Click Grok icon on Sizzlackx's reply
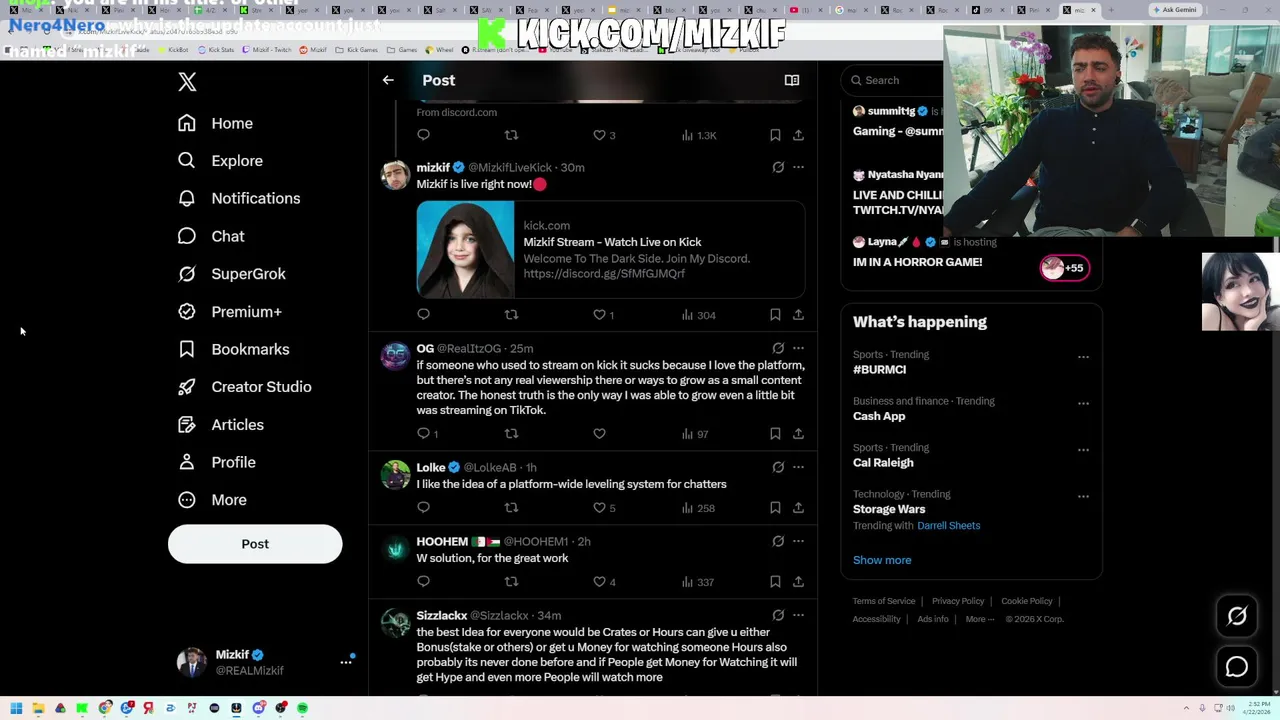1280x720 pixels. pyautogui.click(x=778, y=615)
